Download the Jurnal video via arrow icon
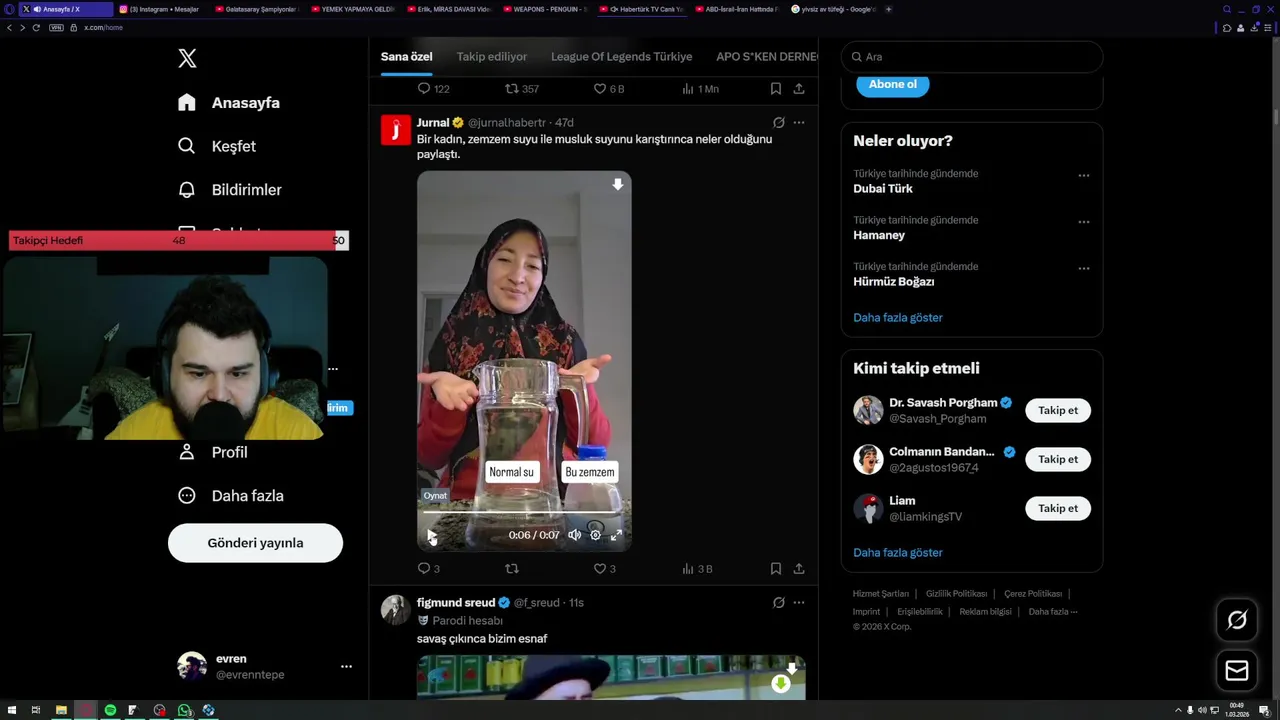This screenshot has width=1280, height=720. [x=617, y=185]
